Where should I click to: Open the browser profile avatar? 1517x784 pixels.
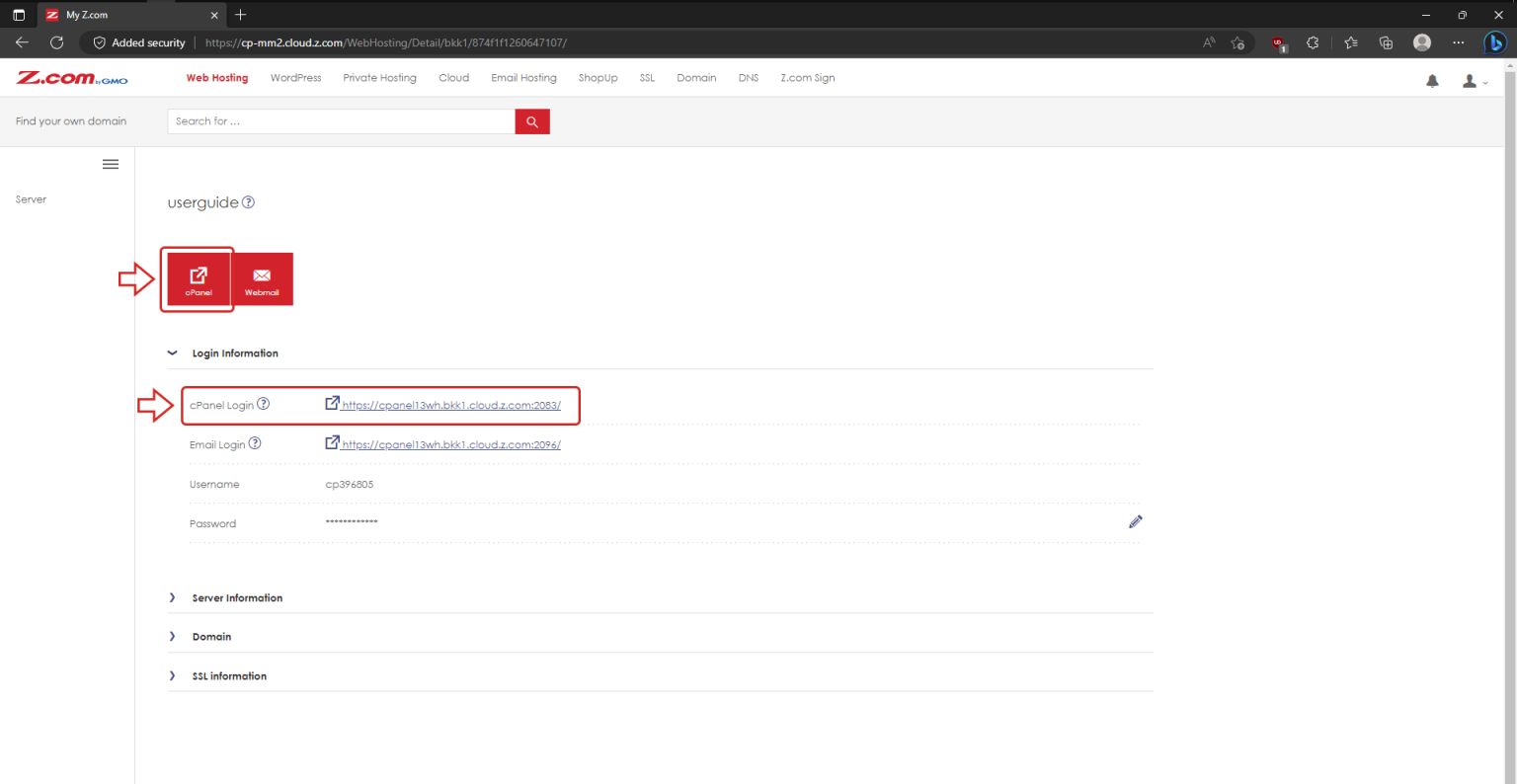[x=1422, y=42]
